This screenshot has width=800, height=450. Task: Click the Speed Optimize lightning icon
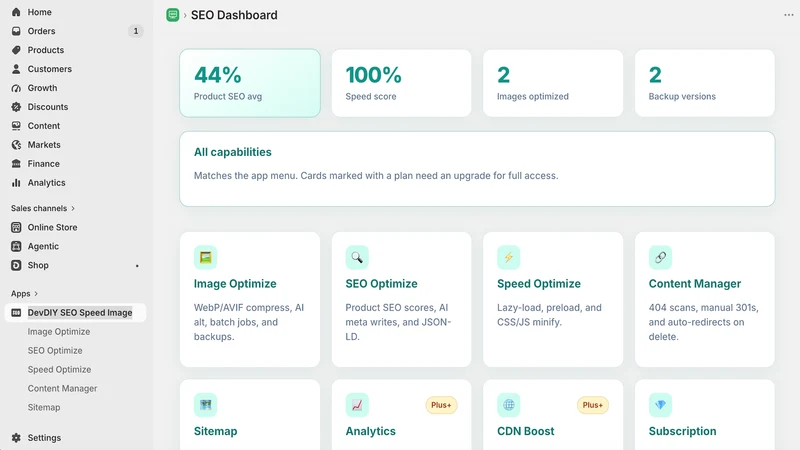click(x=509, y=257)
